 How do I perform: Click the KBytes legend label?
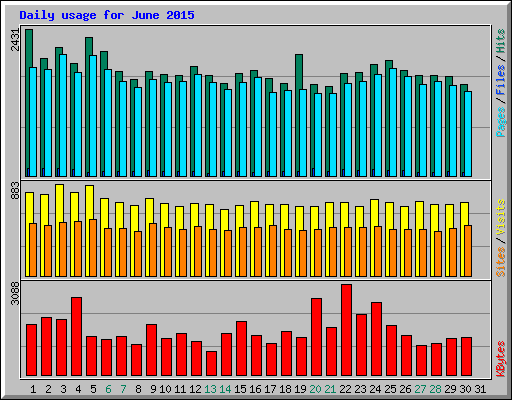(501, 359)
